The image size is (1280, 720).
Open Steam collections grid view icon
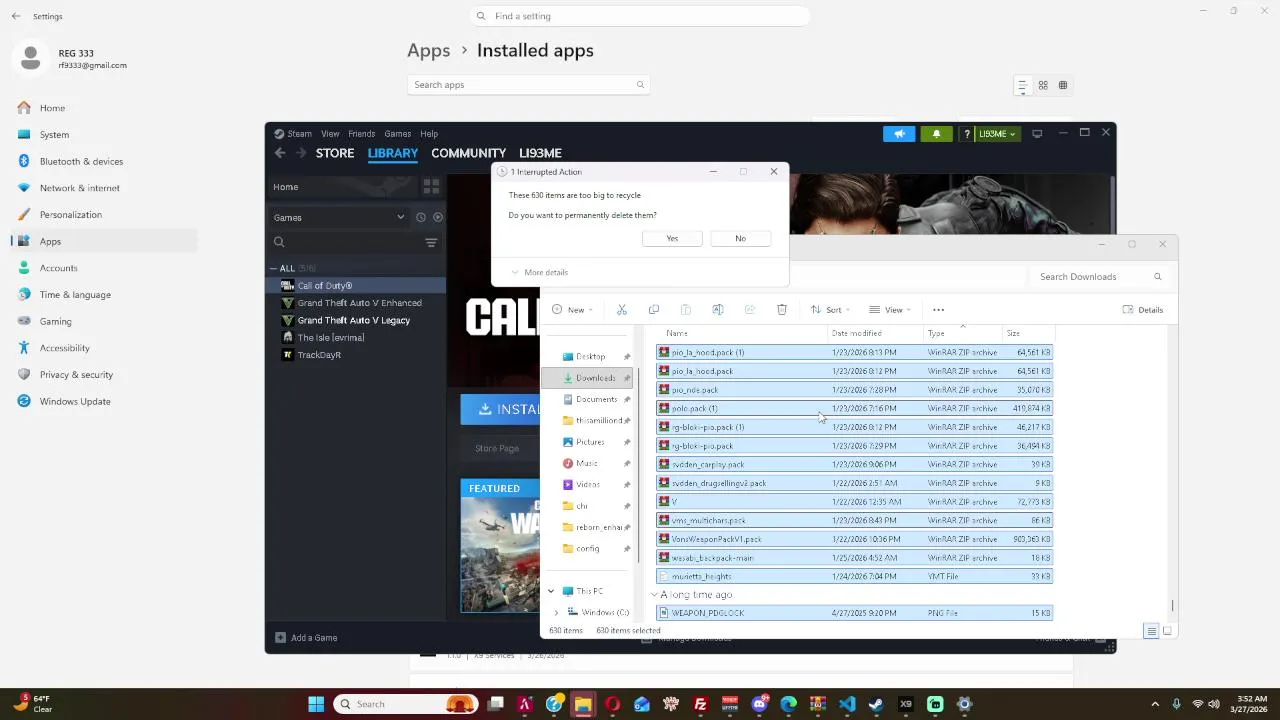tap(431, 186)
